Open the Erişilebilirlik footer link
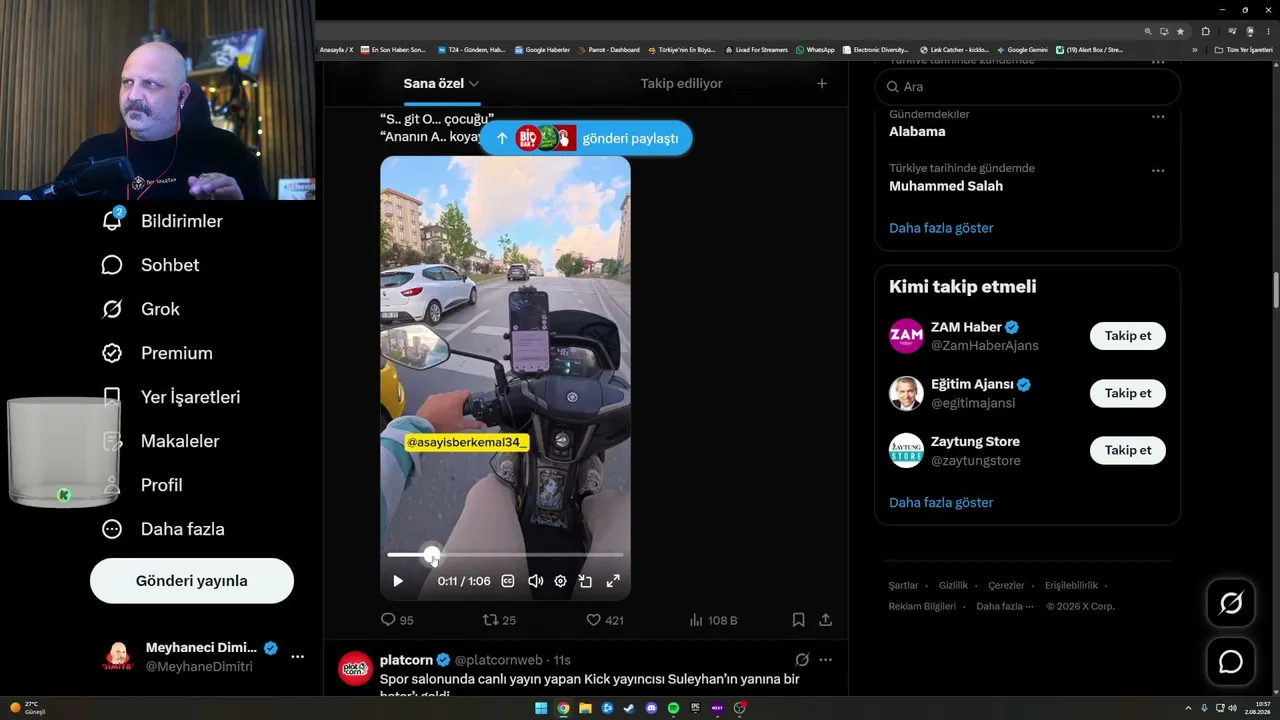The image size is (1280, 720). point(1071,586)
